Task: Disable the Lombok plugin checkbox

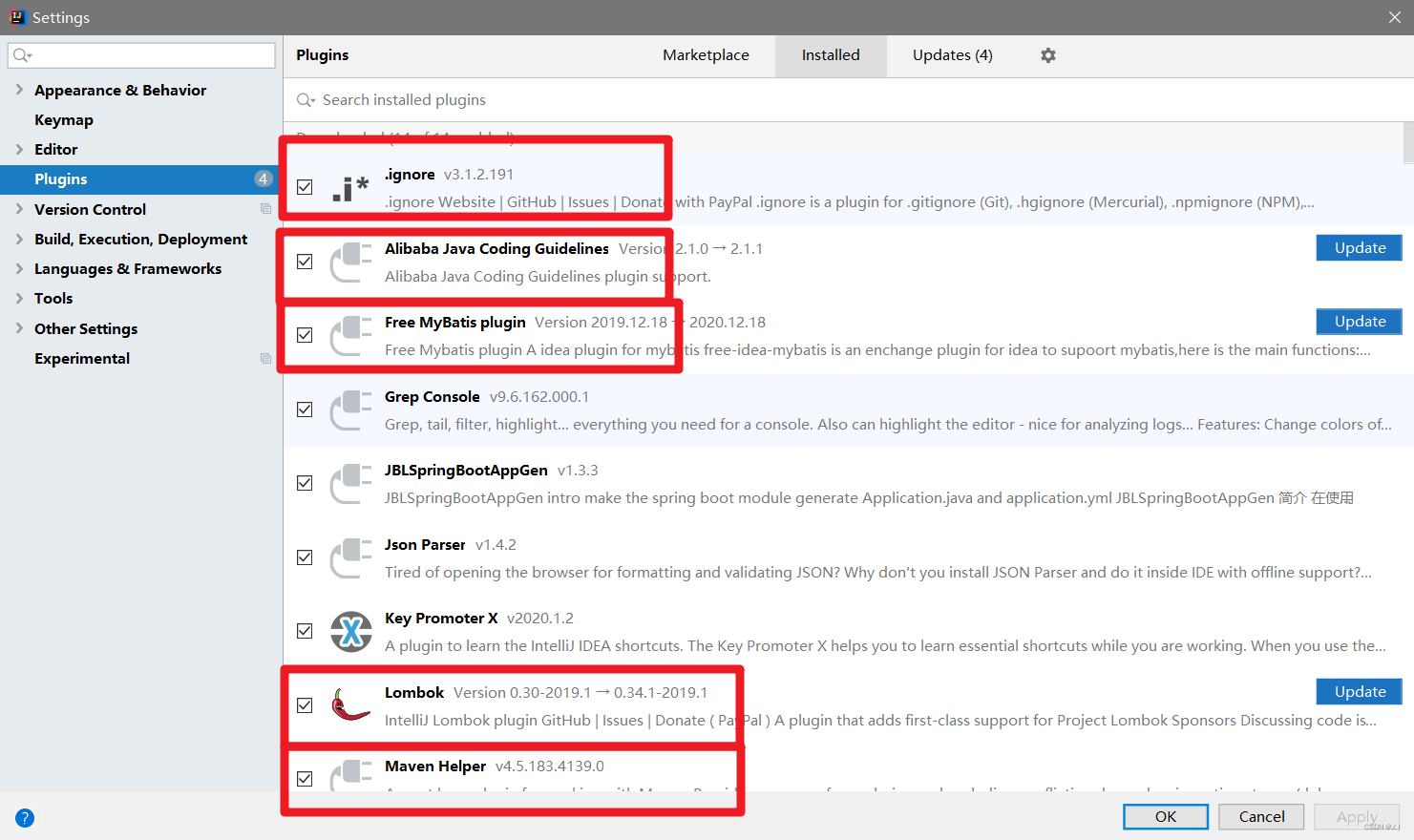Action: (x=305, y=705)
